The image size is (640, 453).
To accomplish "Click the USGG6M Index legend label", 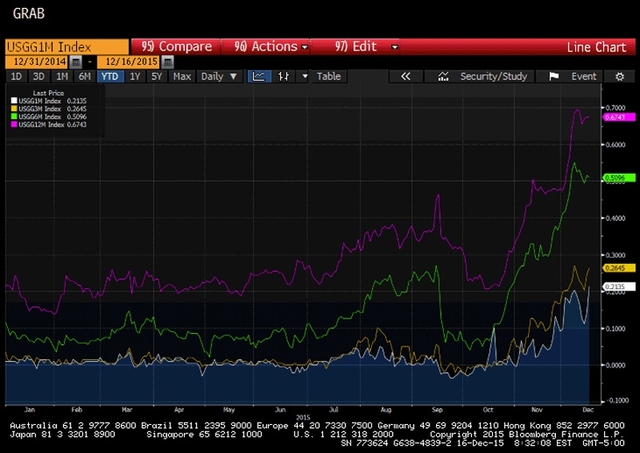I will click(40, 117).
